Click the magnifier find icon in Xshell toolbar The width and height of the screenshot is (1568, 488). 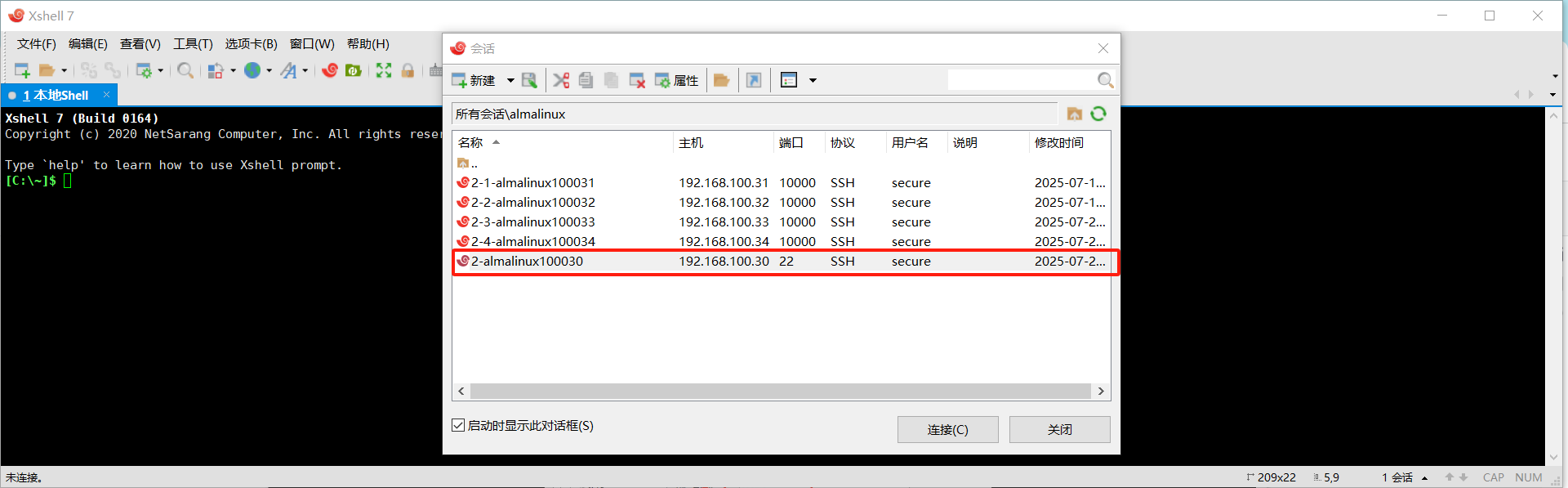coord(185,70)
